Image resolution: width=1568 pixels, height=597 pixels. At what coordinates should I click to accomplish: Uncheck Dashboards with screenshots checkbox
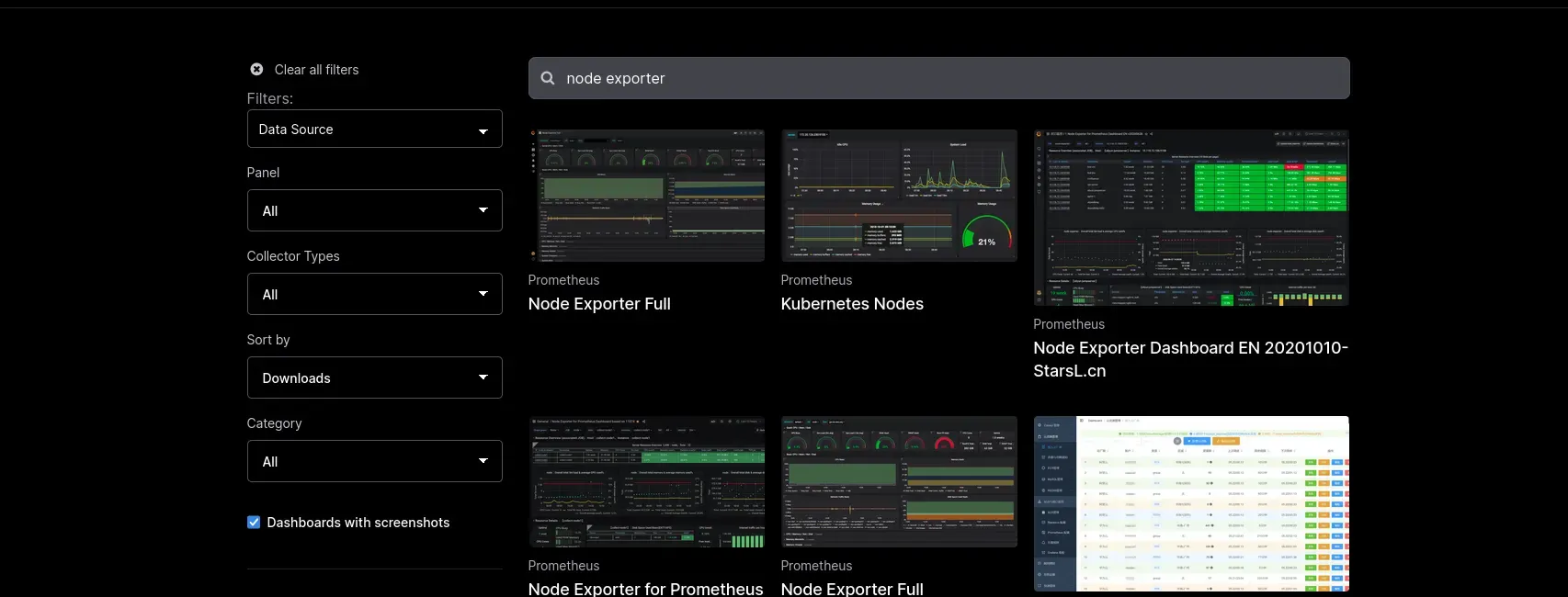point(254,522)
